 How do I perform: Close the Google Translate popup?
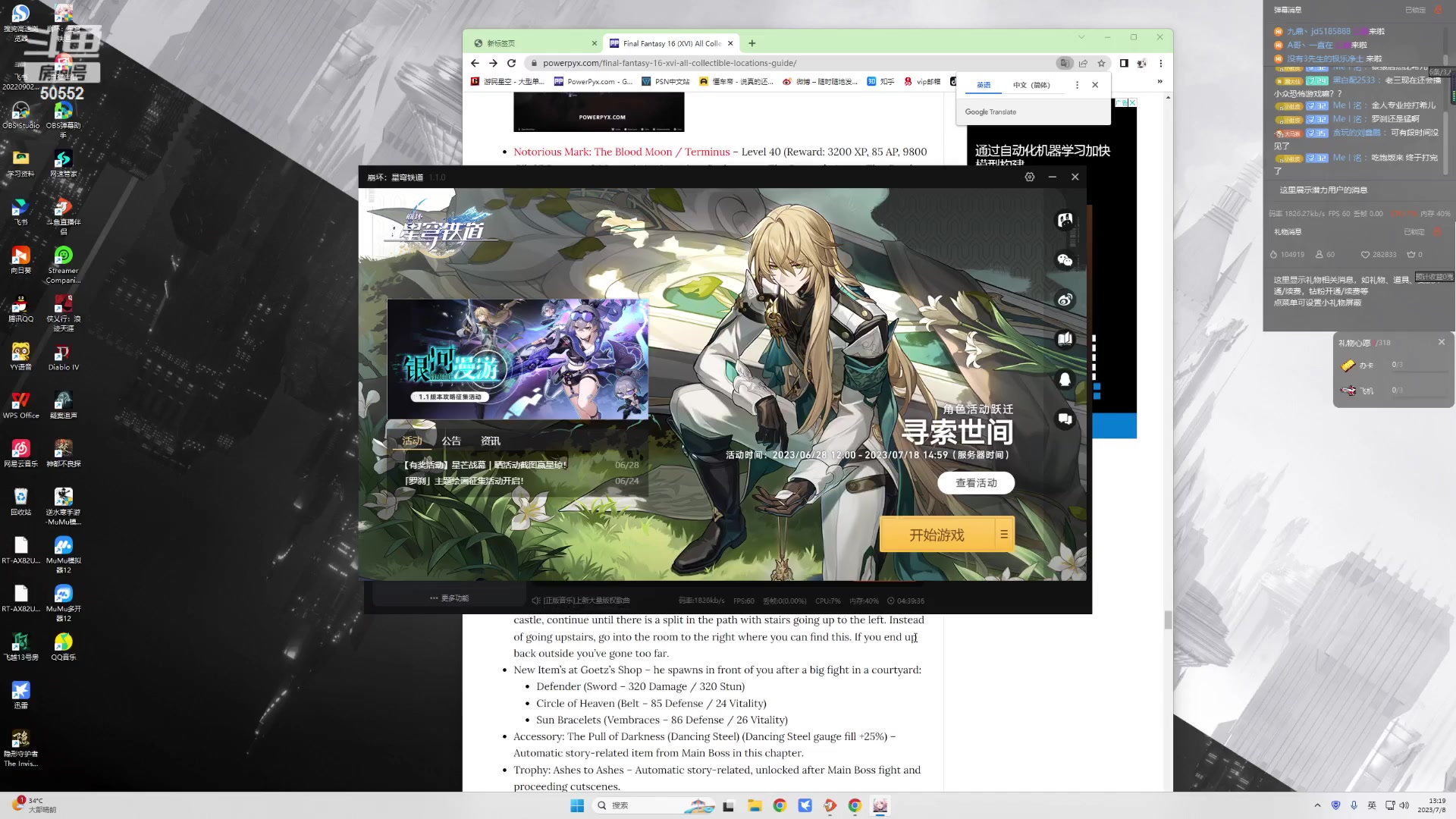click(1095, 85)
